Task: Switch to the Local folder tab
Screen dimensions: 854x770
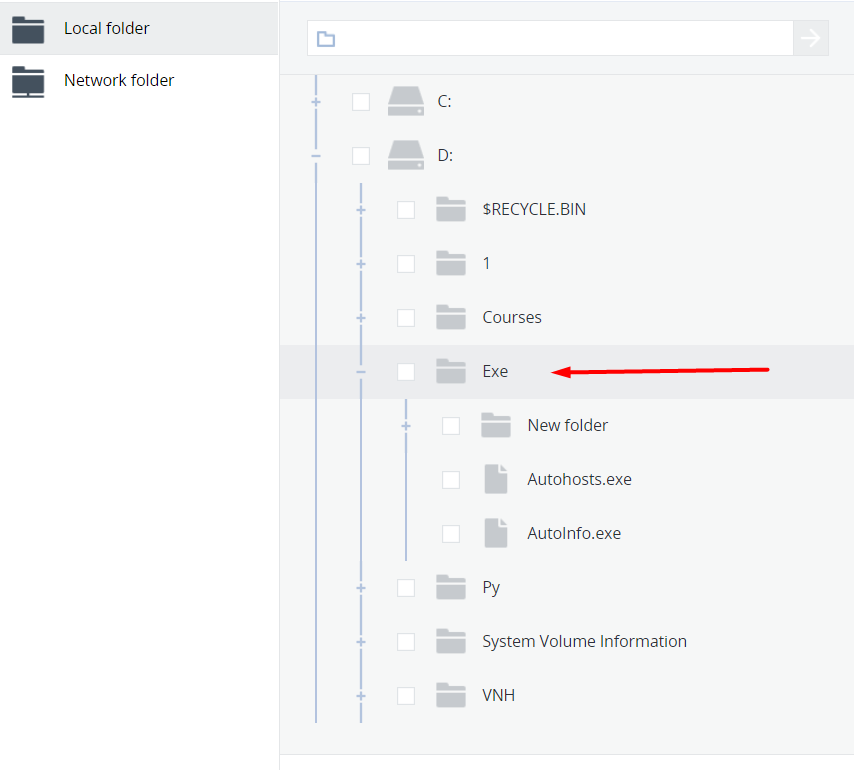Action: 106,28
